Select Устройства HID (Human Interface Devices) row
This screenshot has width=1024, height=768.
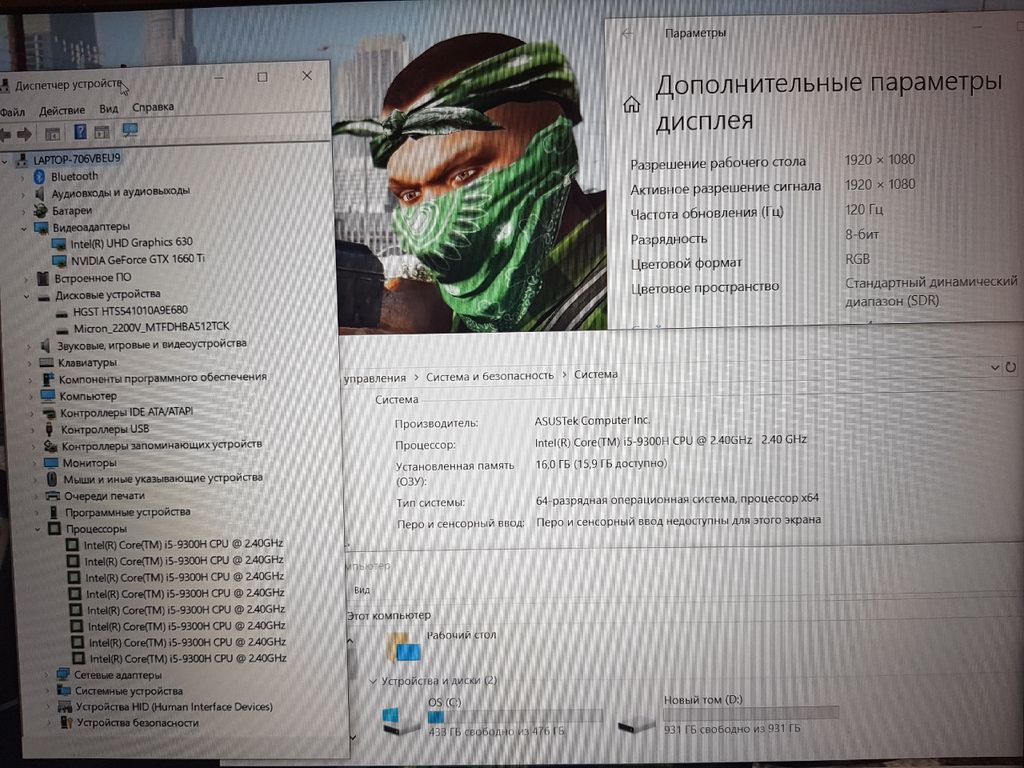click(174, 707)
